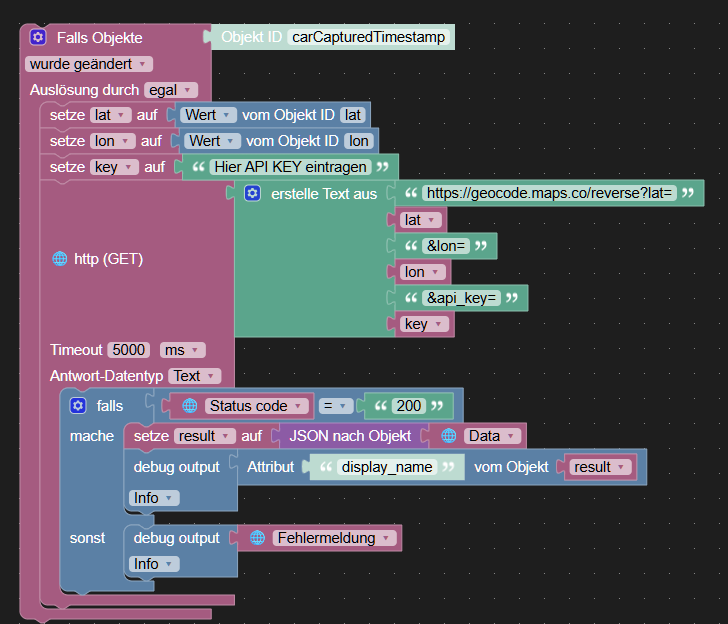Edit the display_name attribute field

coord(387,467)
